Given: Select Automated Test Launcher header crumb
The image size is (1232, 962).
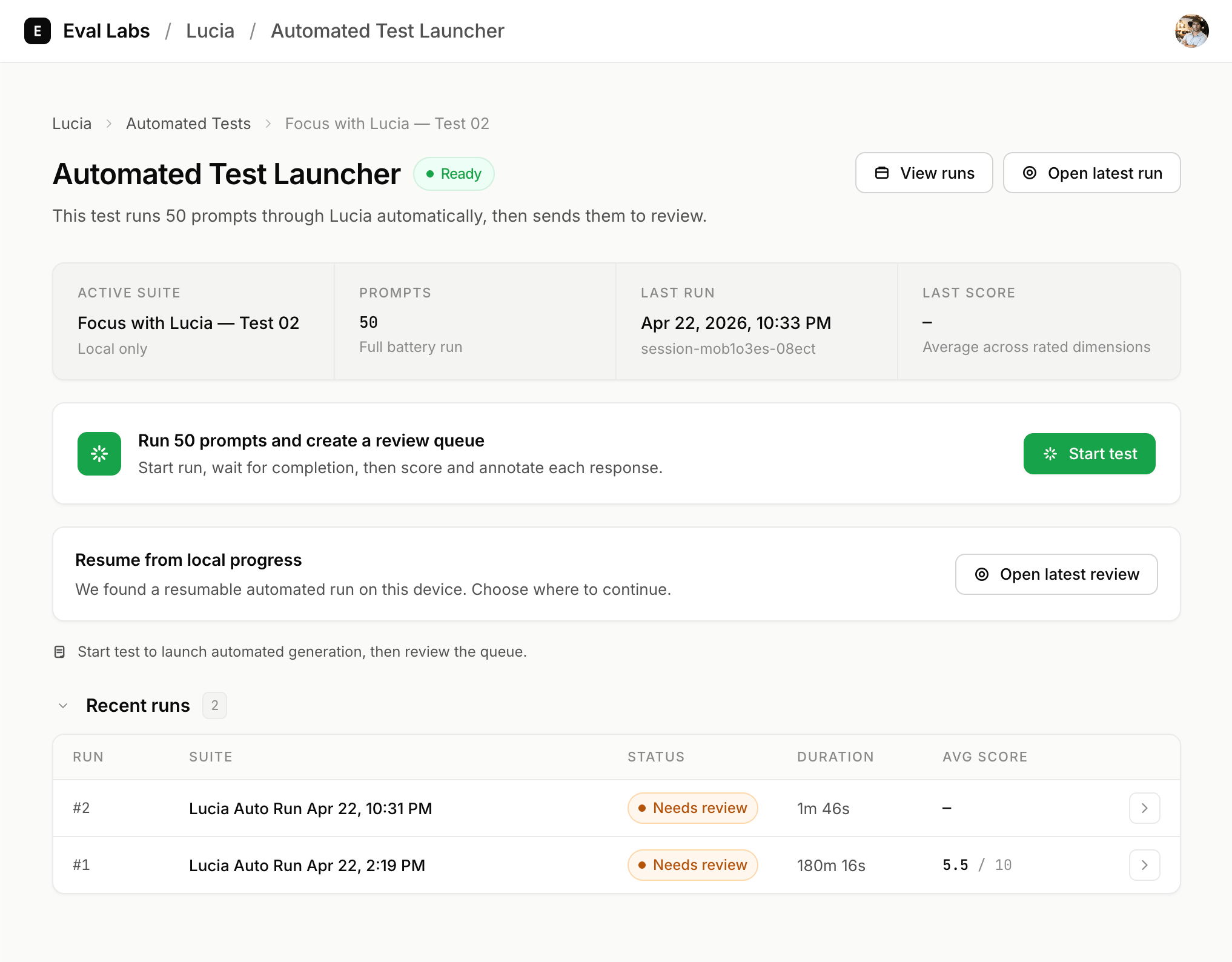Looking at the screenshot, I should pyautogui.click(x=388, y=31).
